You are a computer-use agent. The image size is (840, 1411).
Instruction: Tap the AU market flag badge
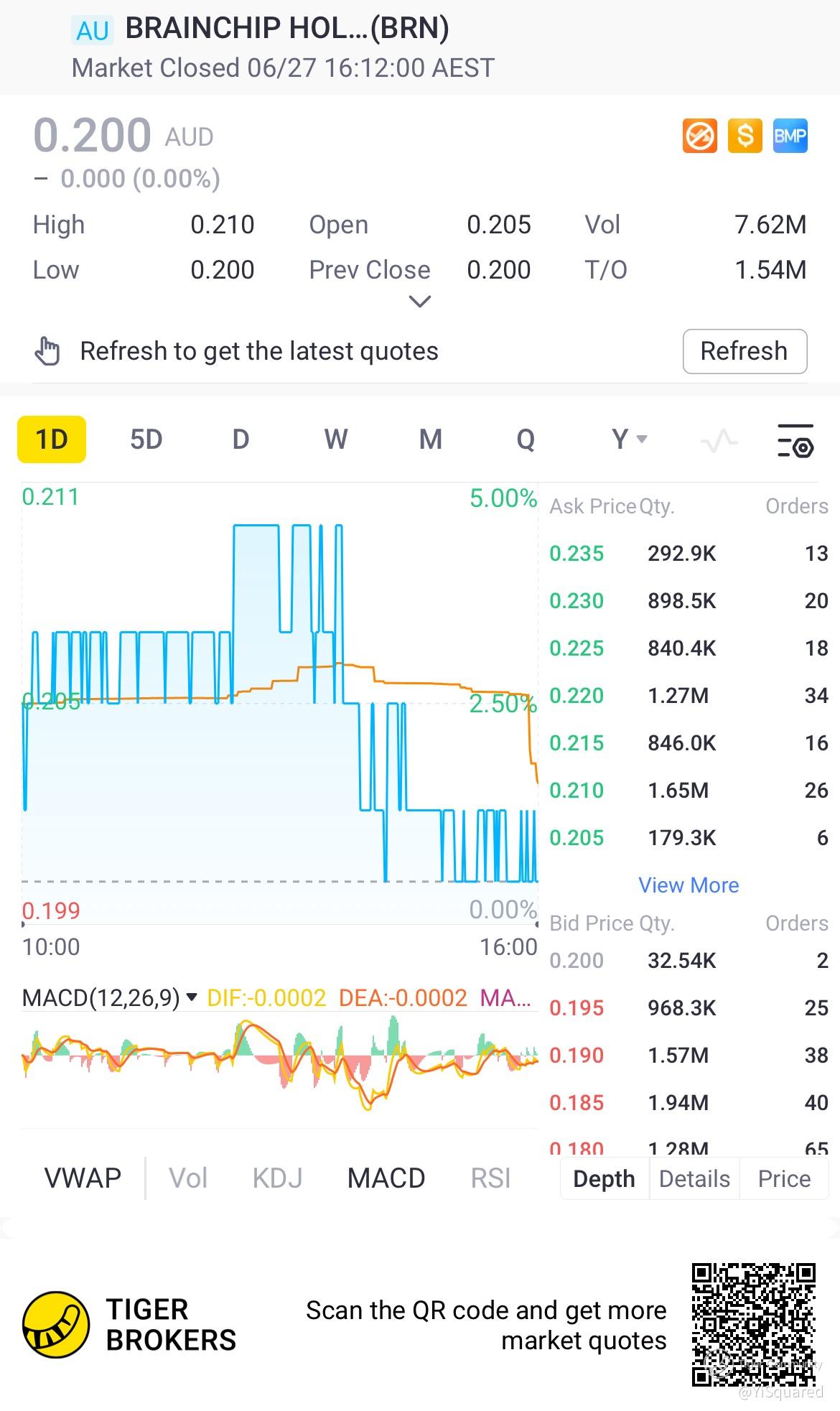tap(93, 30)
